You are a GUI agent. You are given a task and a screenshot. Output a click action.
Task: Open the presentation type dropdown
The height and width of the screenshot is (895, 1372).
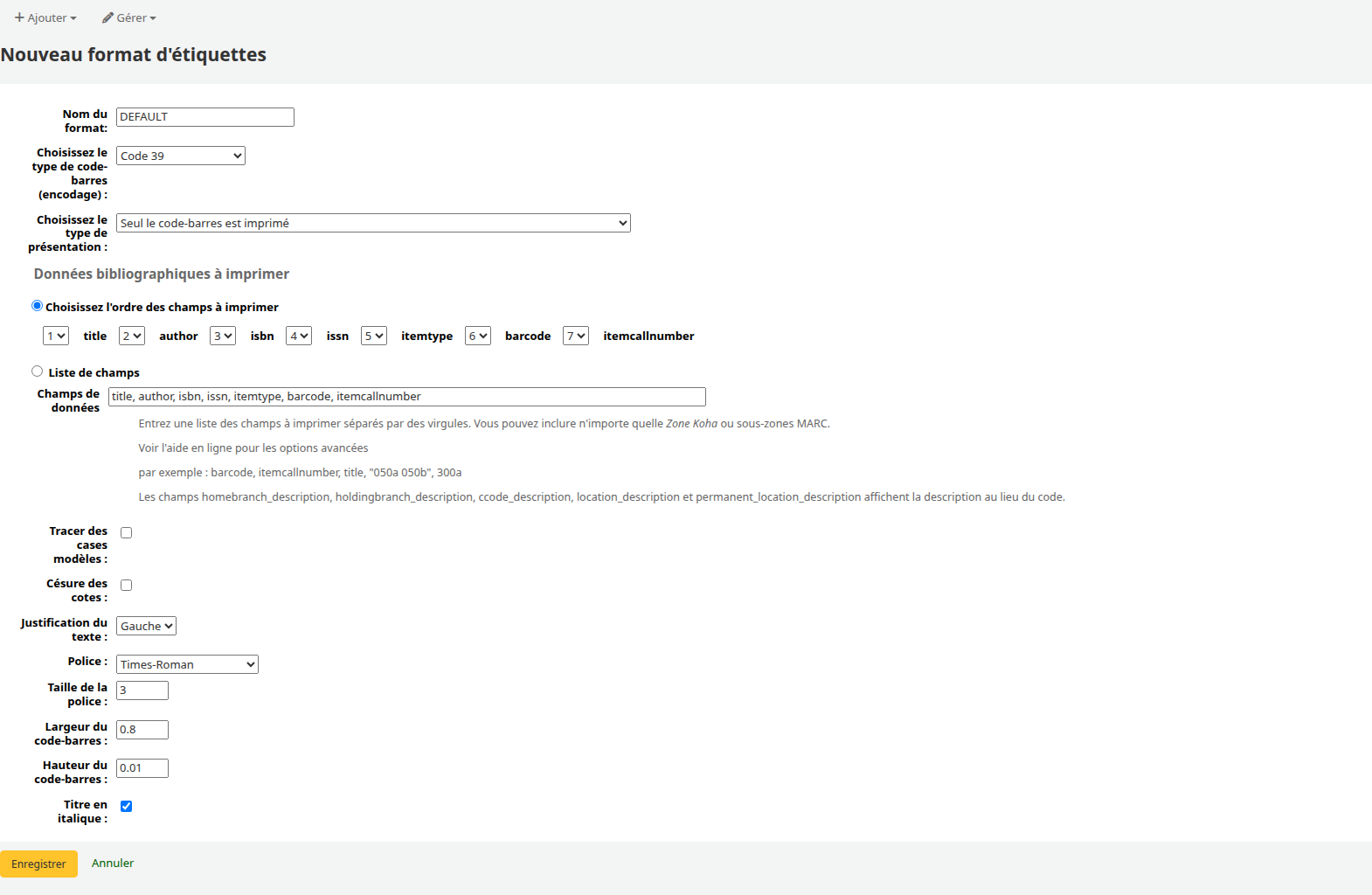(x=373, y=223)
